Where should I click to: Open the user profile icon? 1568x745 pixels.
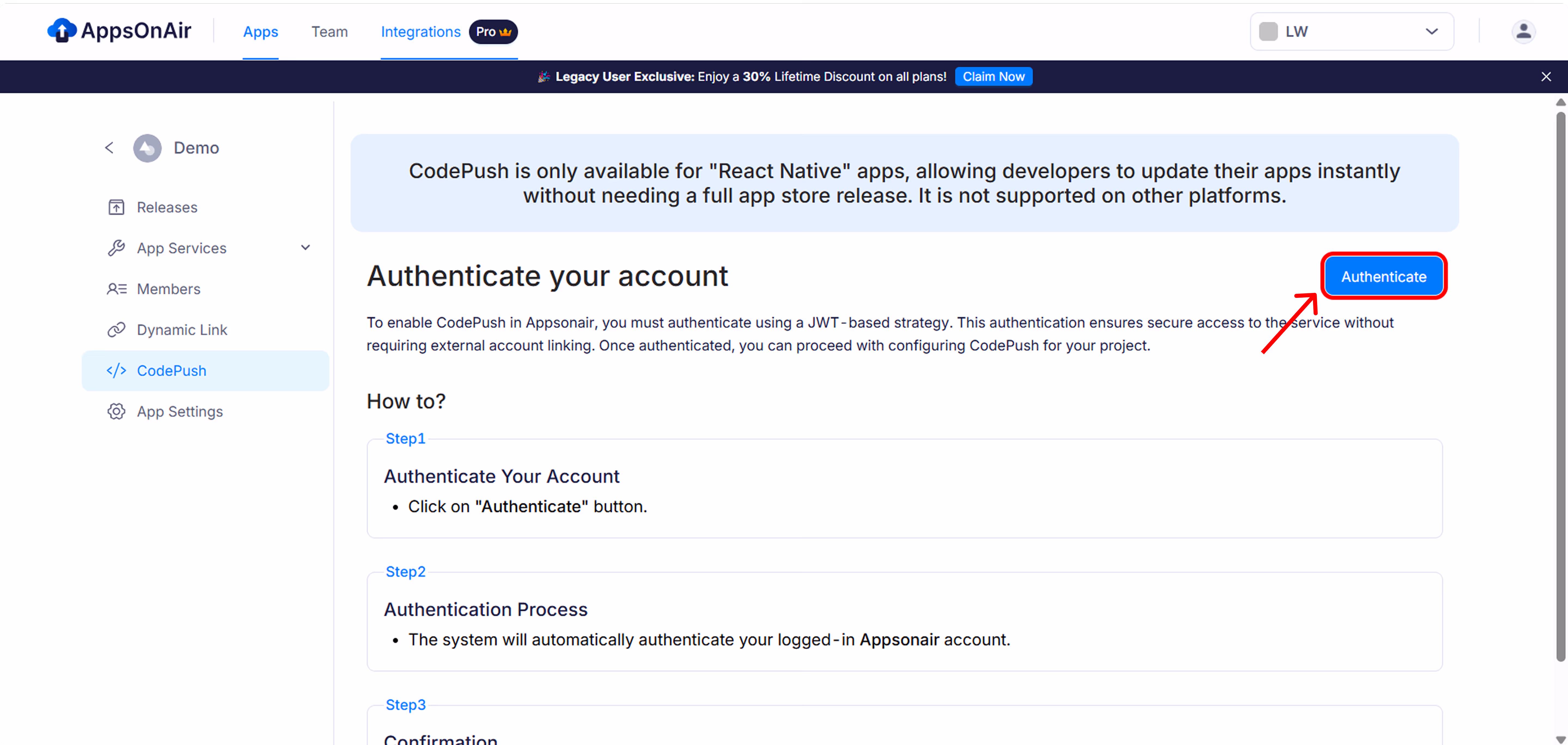pos(1523,32)
